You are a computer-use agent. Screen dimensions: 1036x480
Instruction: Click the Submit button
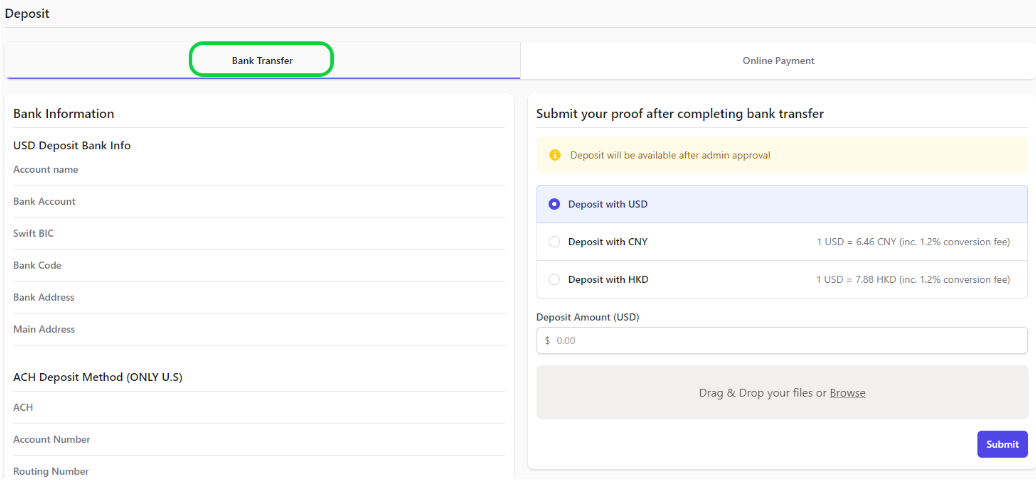[1002, 444]
